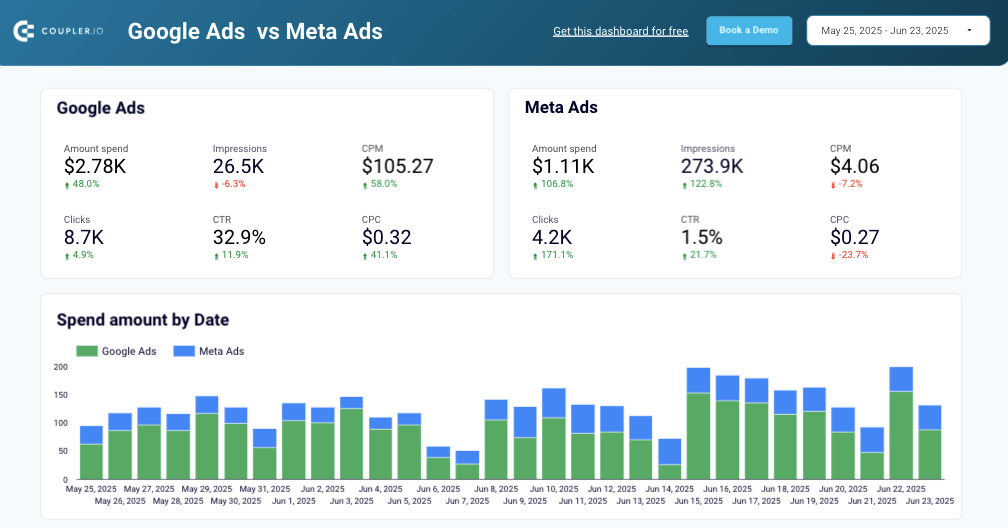The width and height of the screenshot is (1008, 528).
Task: Click the Spend amount by Date chart title
Action: click(x=143, y=320)
